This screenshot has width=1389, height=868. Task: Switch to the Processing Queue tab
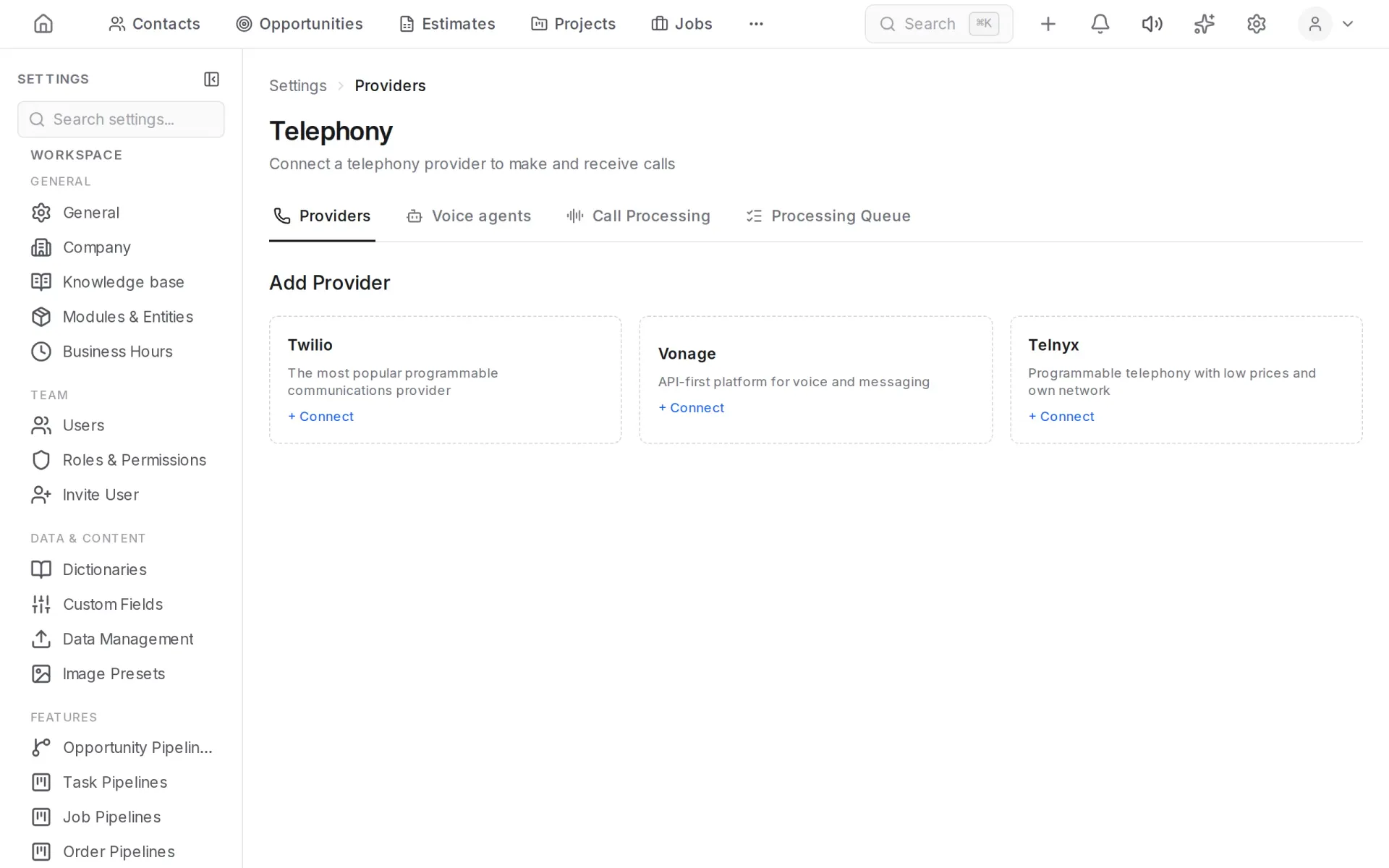click(828, 216)
